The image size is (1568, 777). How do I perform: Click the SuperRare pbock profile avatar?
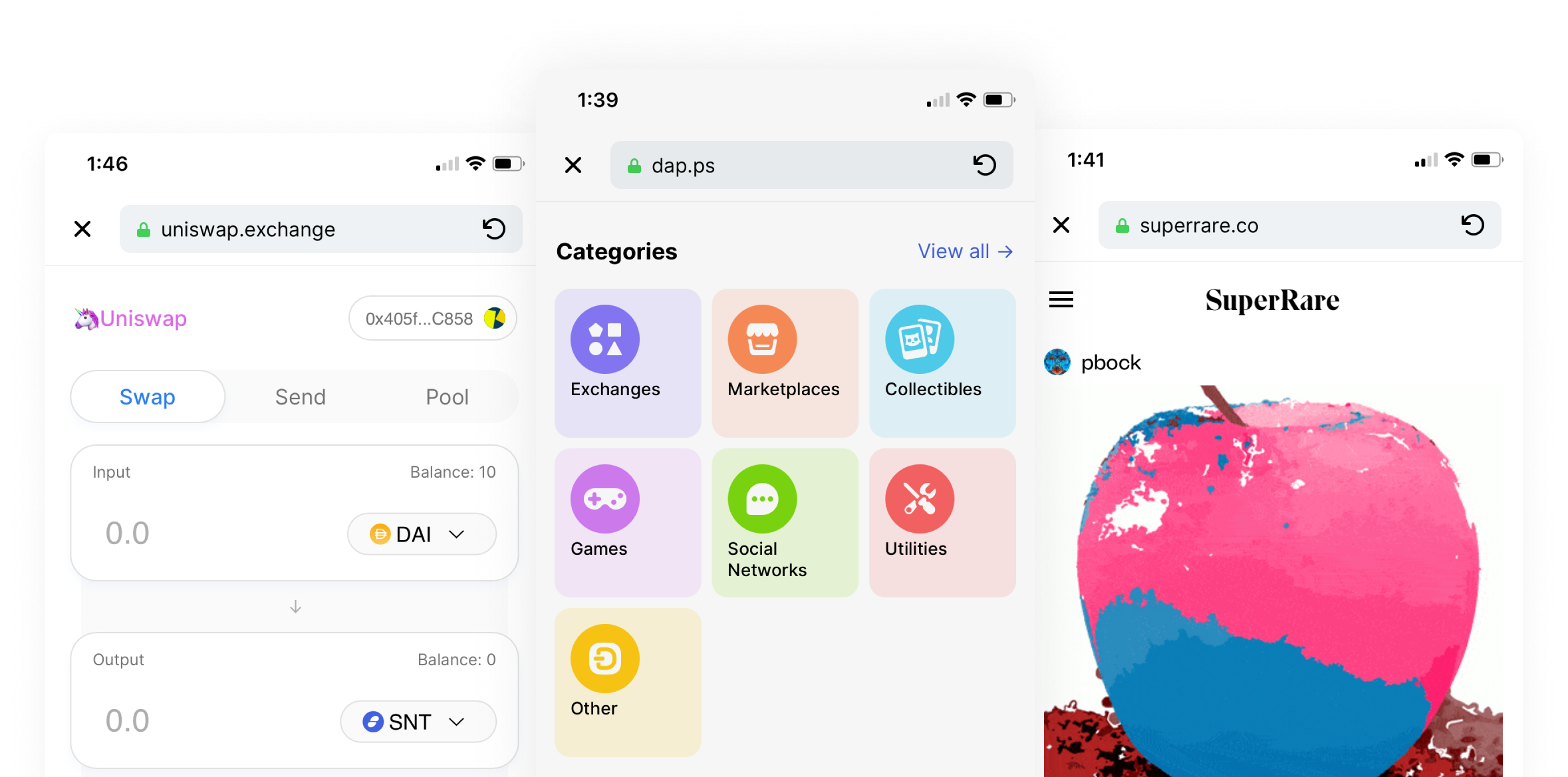(1057, 362)
